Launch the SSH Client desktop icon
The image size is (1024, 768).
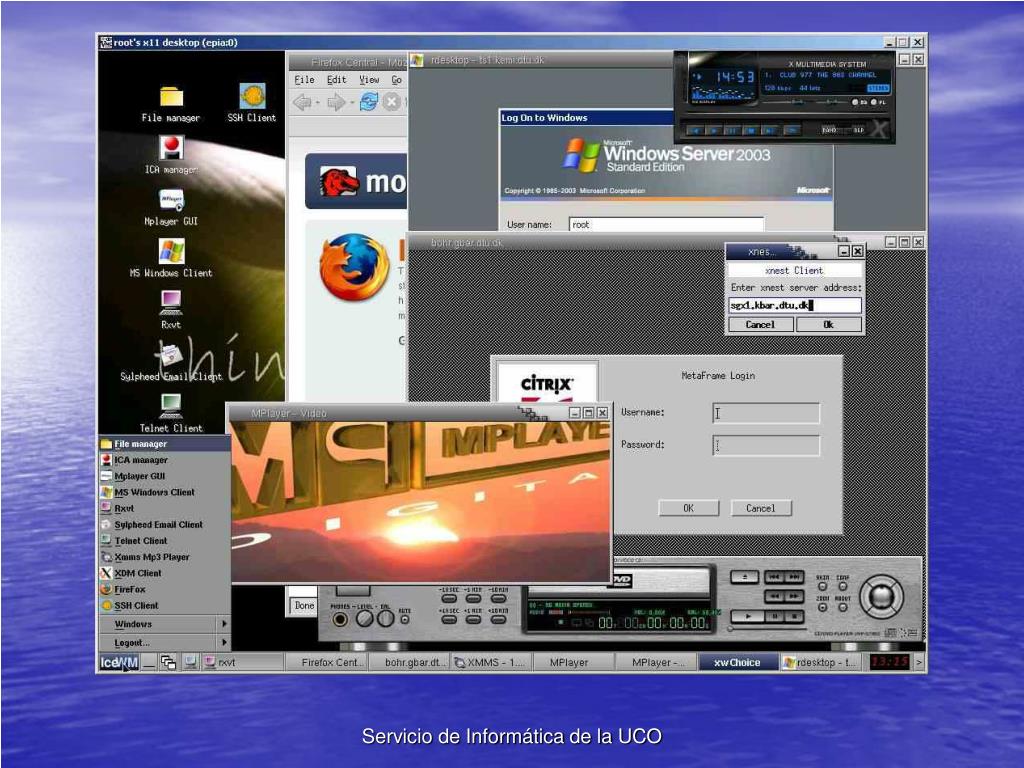251,103
